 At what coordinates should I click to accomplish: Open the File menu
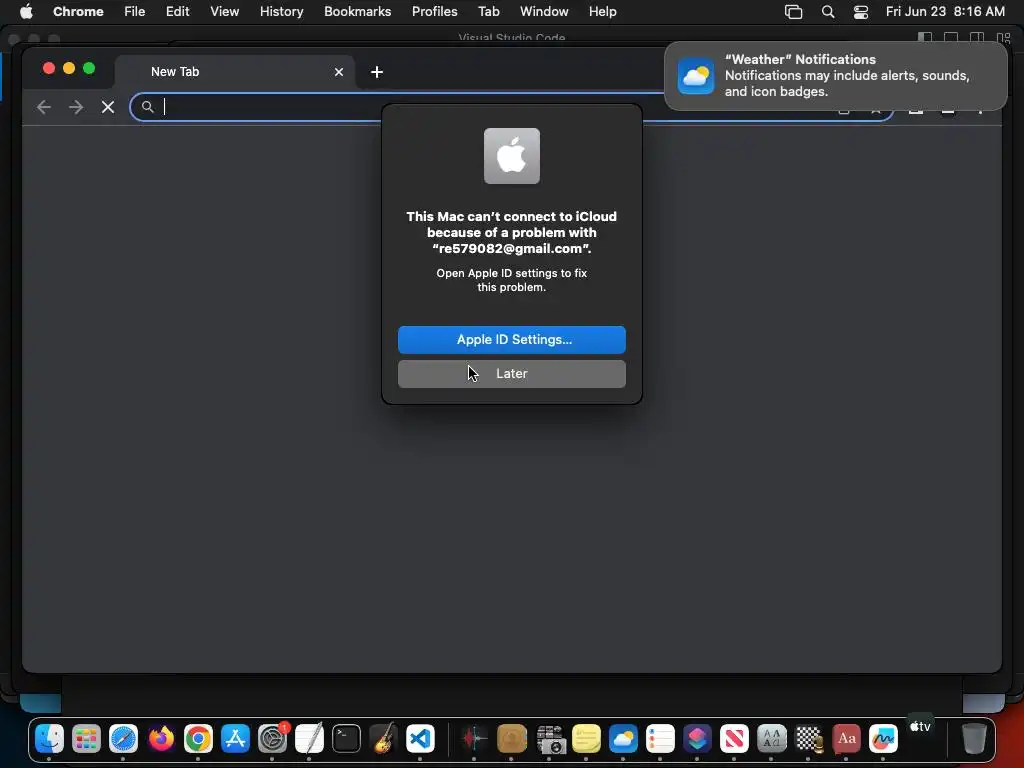point(135,12)
